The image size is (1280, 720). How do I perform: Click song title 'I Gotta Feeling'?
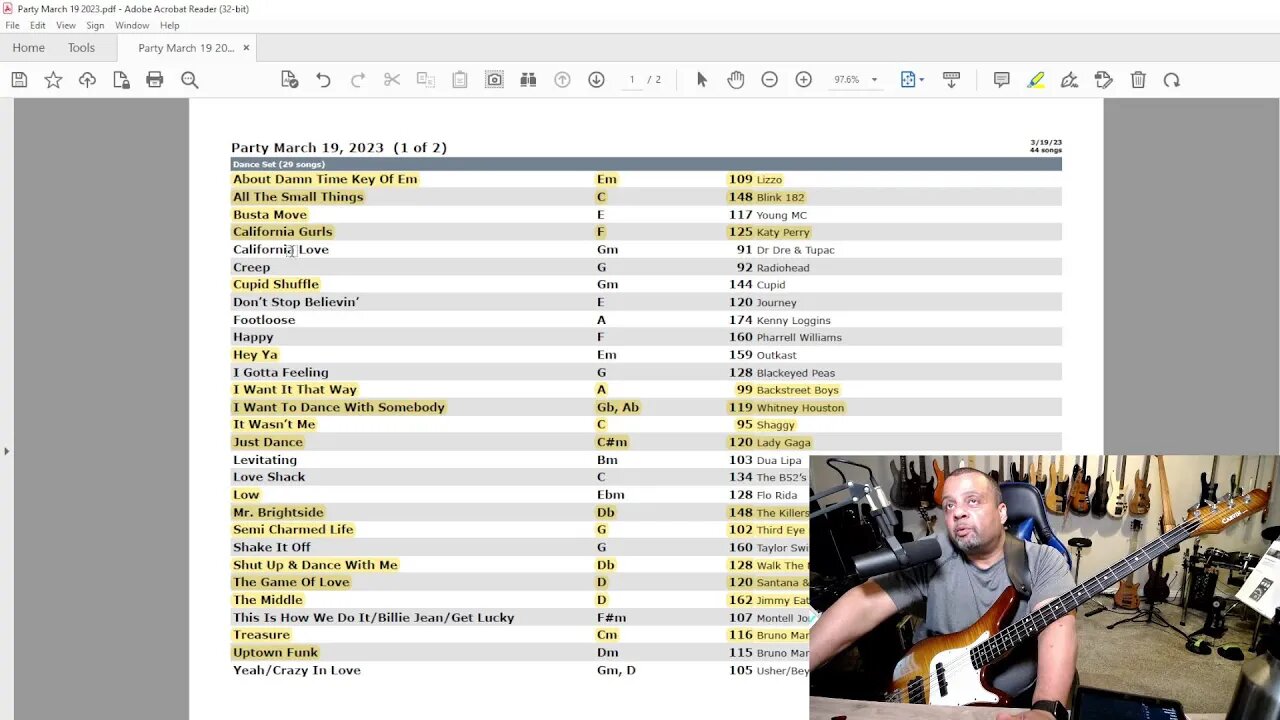(280, 372)
